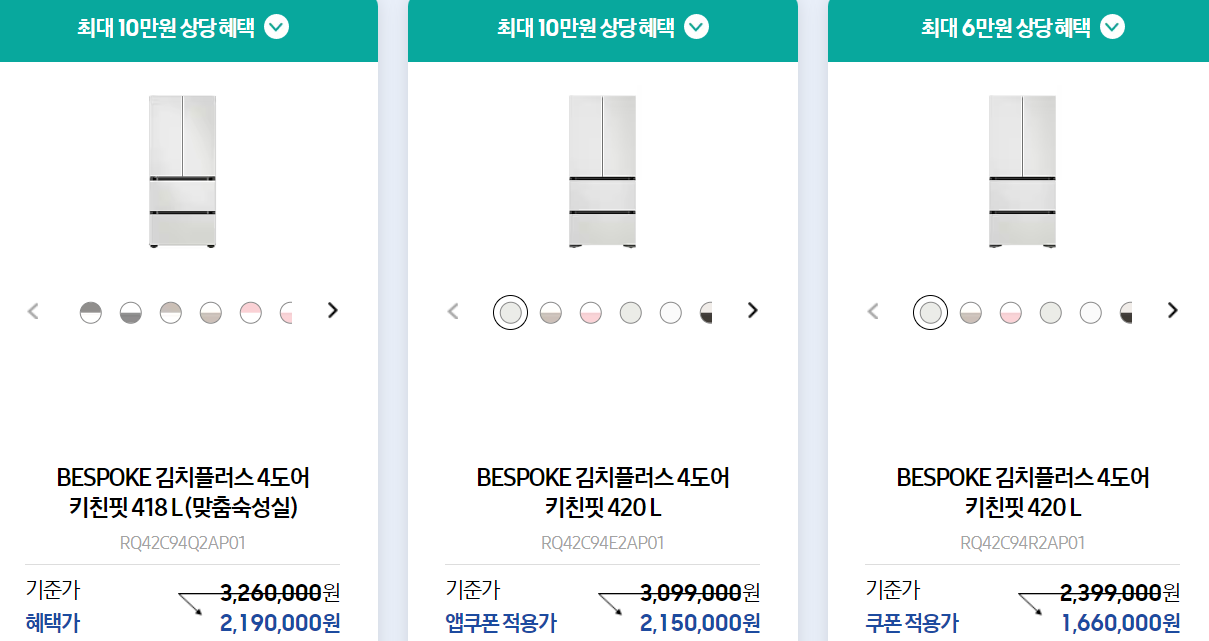Select the highlighted color circle on middle fridge
The height and width of the screenshot is (641, 1209).
coord(510,311)
